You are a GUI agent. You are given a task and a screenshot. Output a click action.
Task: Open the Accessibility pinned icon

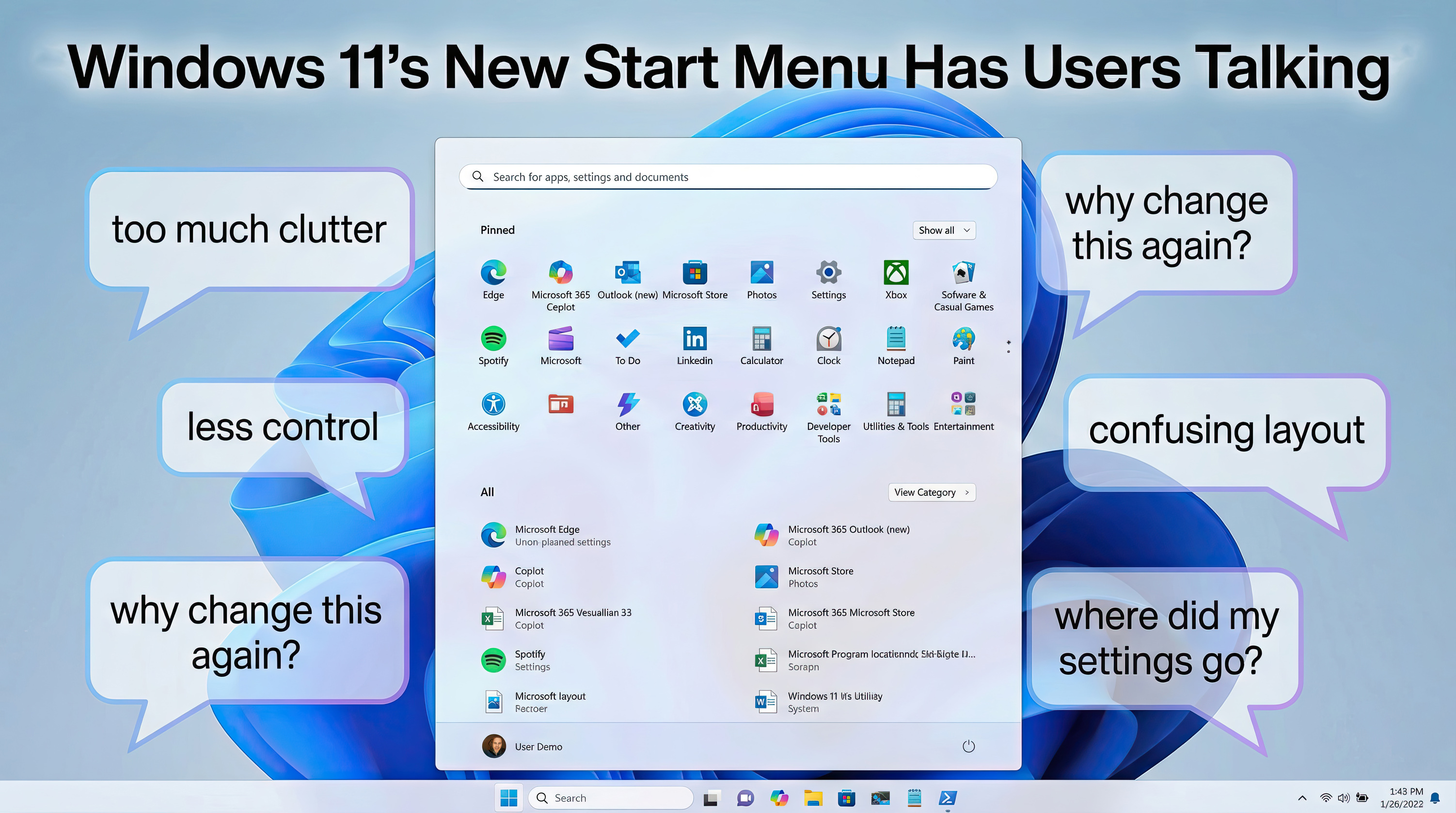click(x=493, y=405)
